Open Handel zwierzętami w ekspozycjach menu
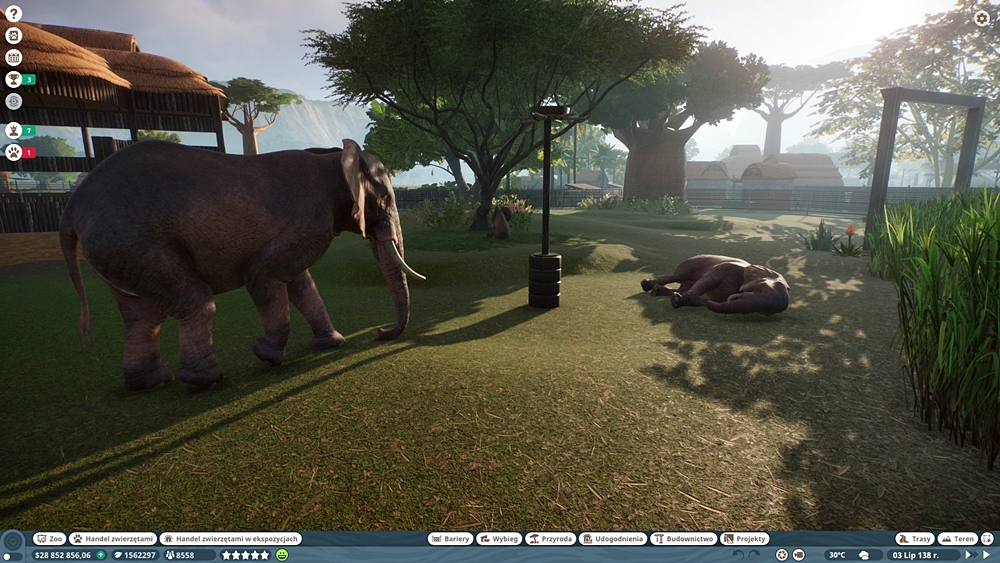The image size is (1000, 563). pos(230,539)
